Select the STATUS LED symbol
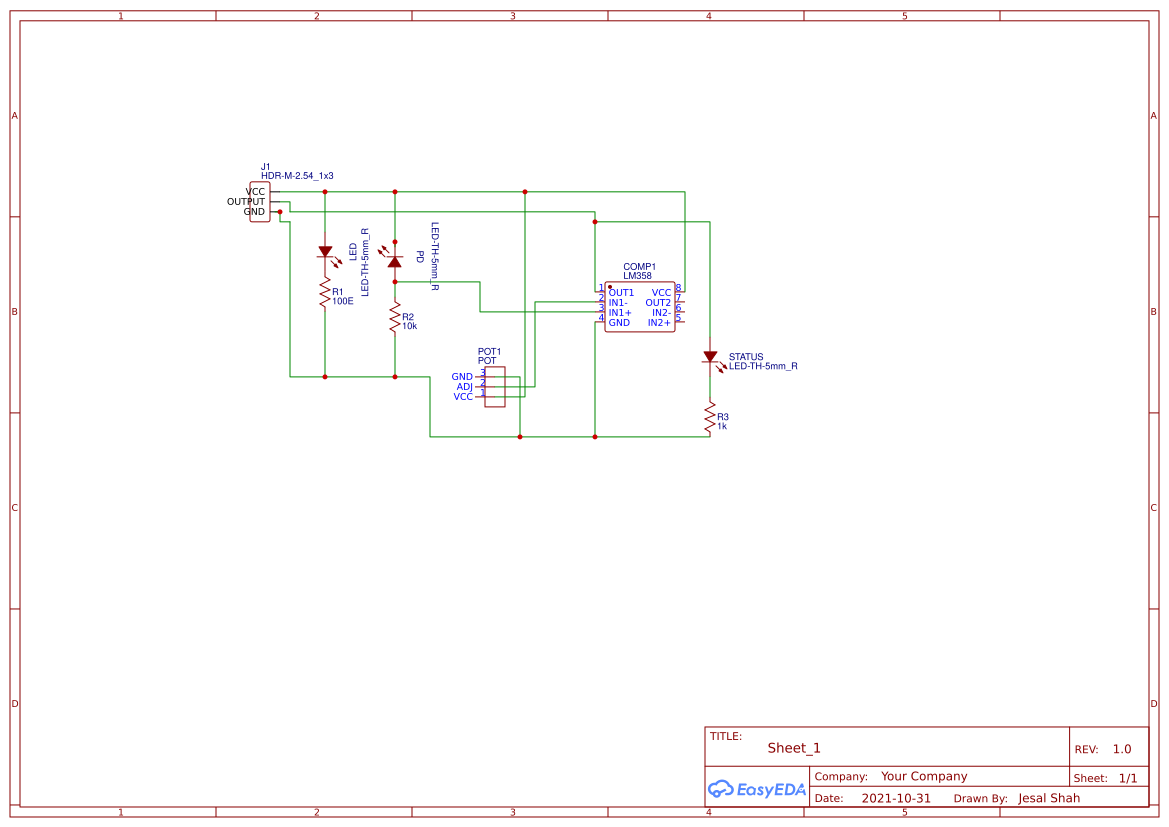The height and width of the screenshot is (827, 1169). (x=710, y=357)
